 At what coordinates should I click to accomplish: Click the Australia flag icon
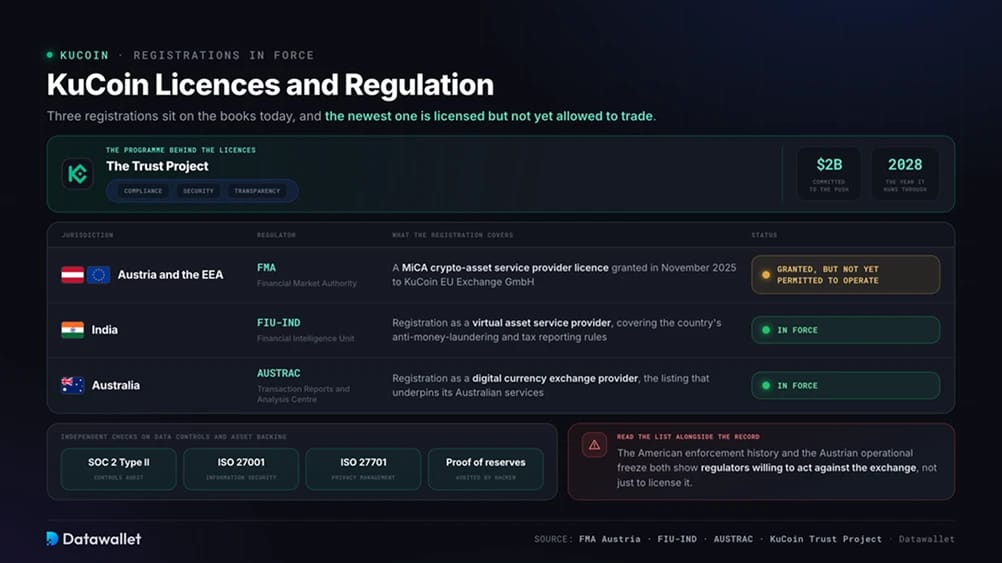72,385
